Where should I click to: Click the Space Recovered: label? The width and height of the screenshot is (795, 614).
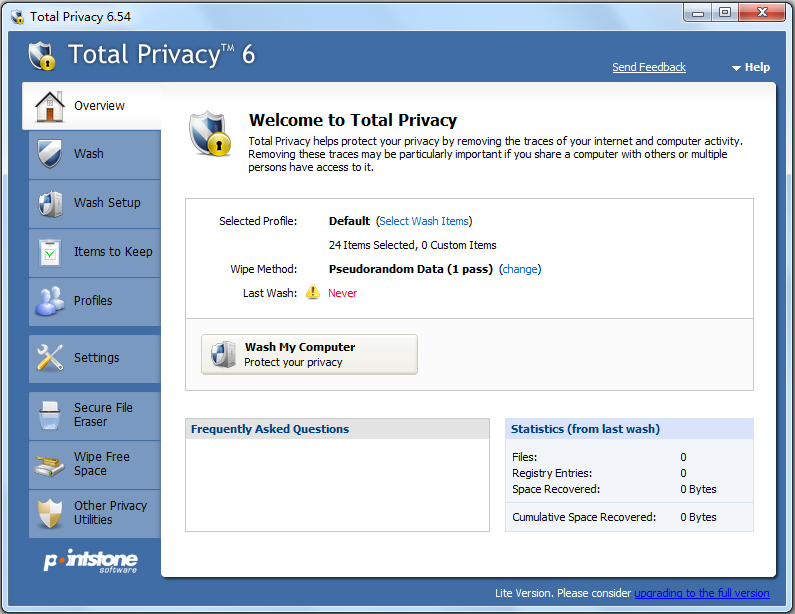(x=556, y=489)
